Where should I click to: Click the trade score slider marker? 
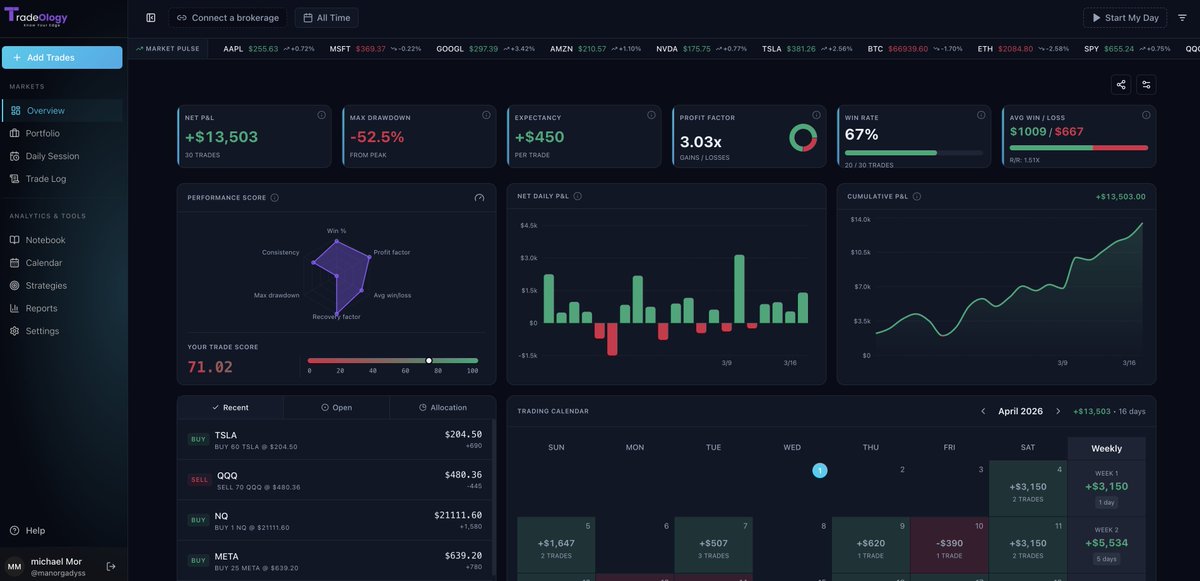click(x=429, y=360)
